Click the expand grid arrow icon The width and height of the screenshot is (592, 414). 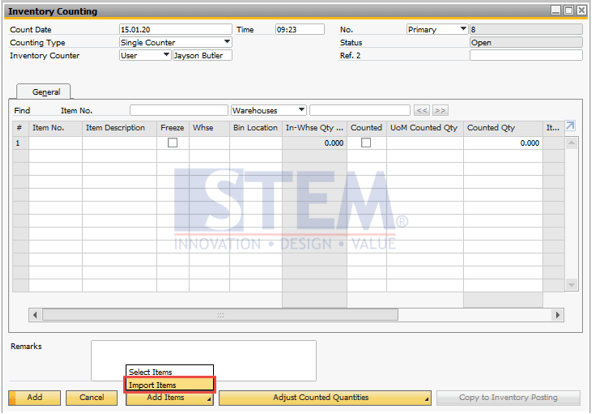pyautogui.click(x=570, y=126)
